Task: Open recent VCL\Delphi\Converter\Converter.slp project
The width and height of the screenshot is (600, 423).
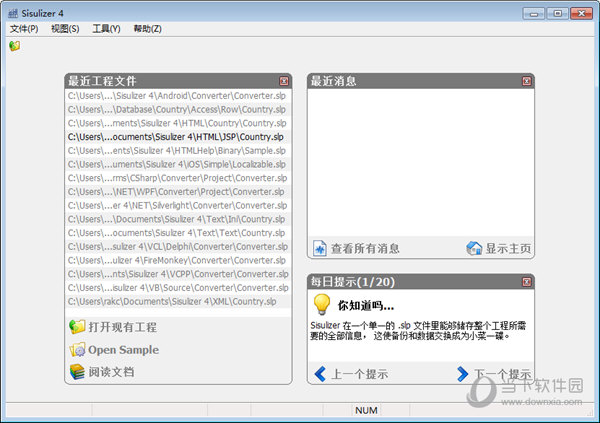Action: tap(178, 247)
